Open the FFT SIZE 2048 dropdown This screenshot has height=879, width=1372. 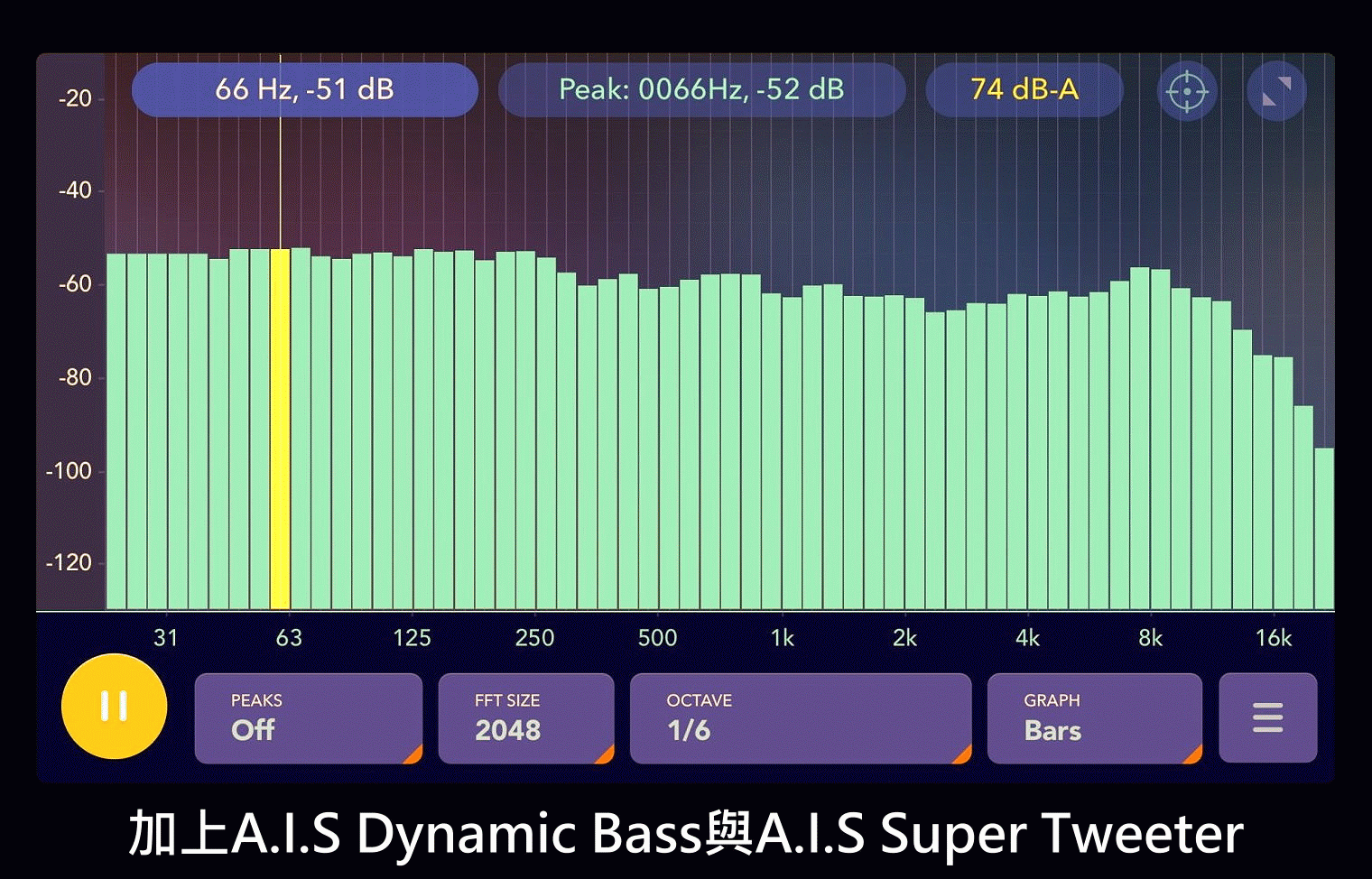pos(526,718)
